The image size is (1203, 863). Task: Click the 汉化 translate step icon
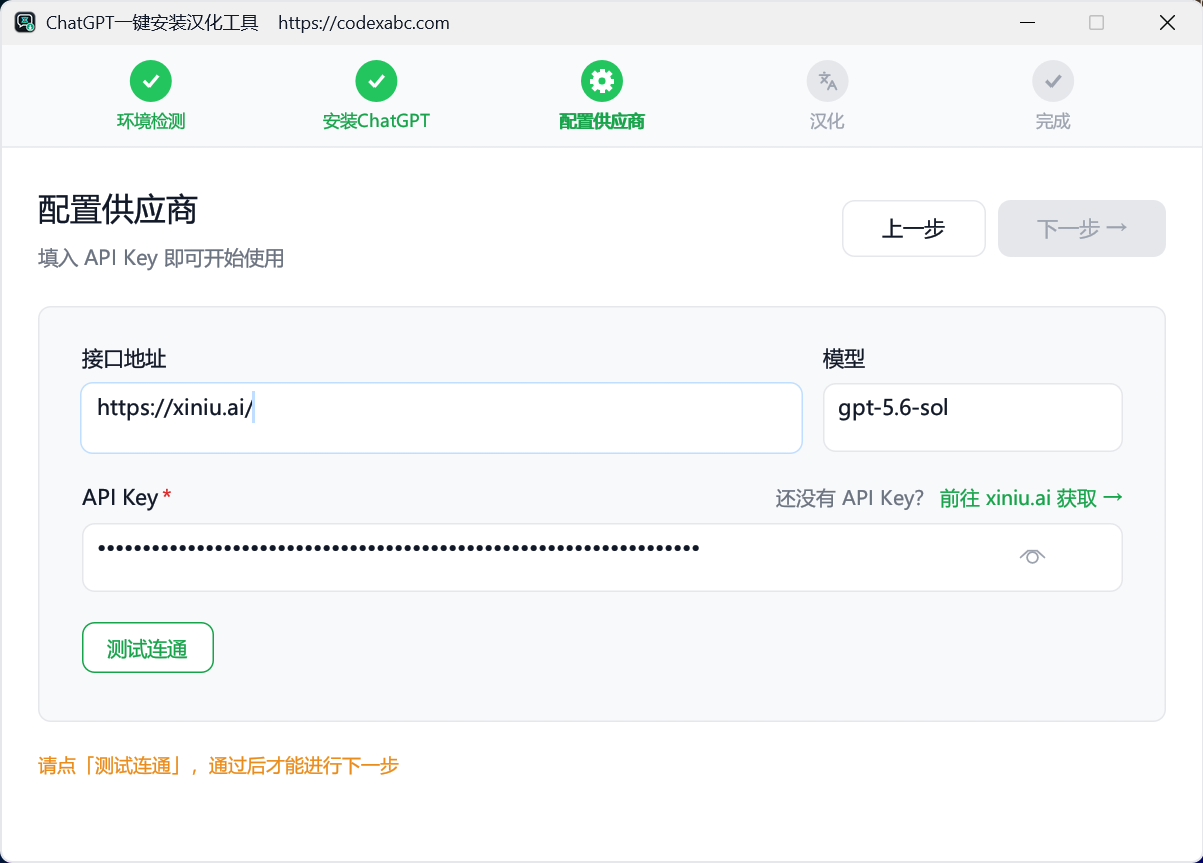(827, 81)
